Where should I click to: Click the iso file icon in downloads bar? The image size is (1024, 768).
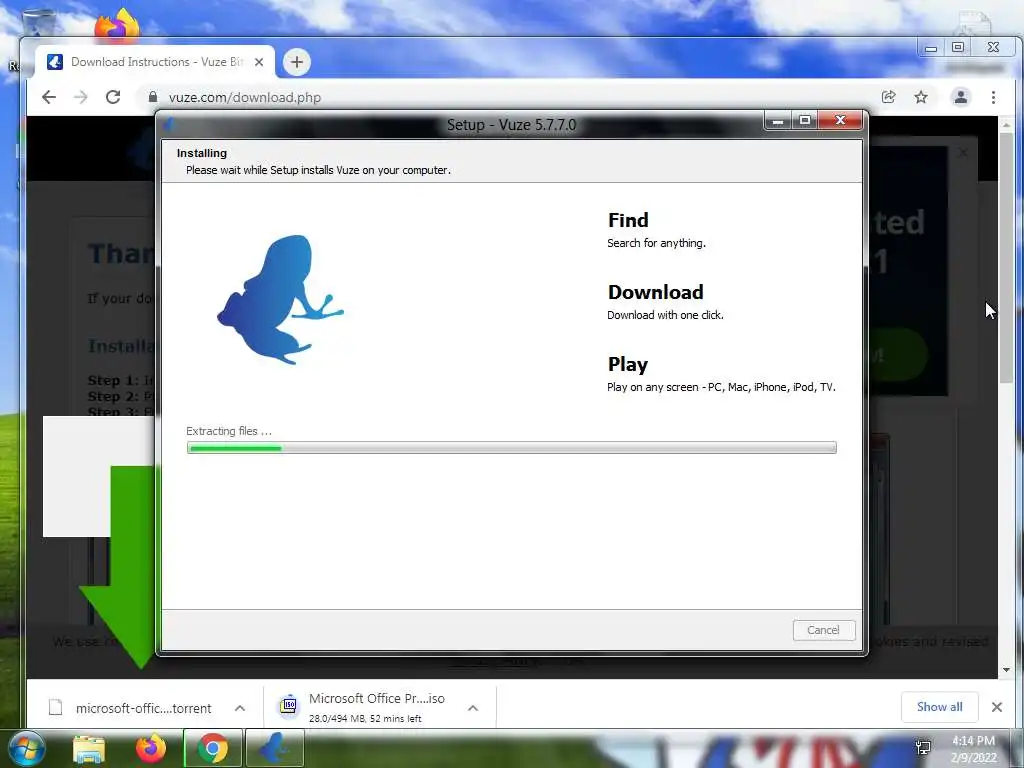click(x=288, y=706)
